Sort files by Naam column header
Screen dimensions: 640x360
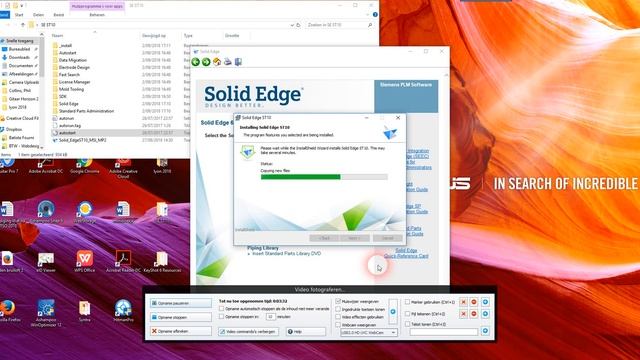tap(58, 36)
